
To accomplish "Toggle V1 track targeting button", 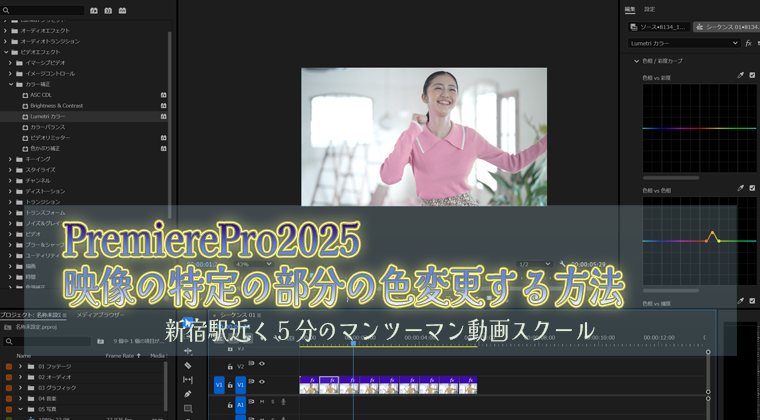I will click(x=240, y=385).
